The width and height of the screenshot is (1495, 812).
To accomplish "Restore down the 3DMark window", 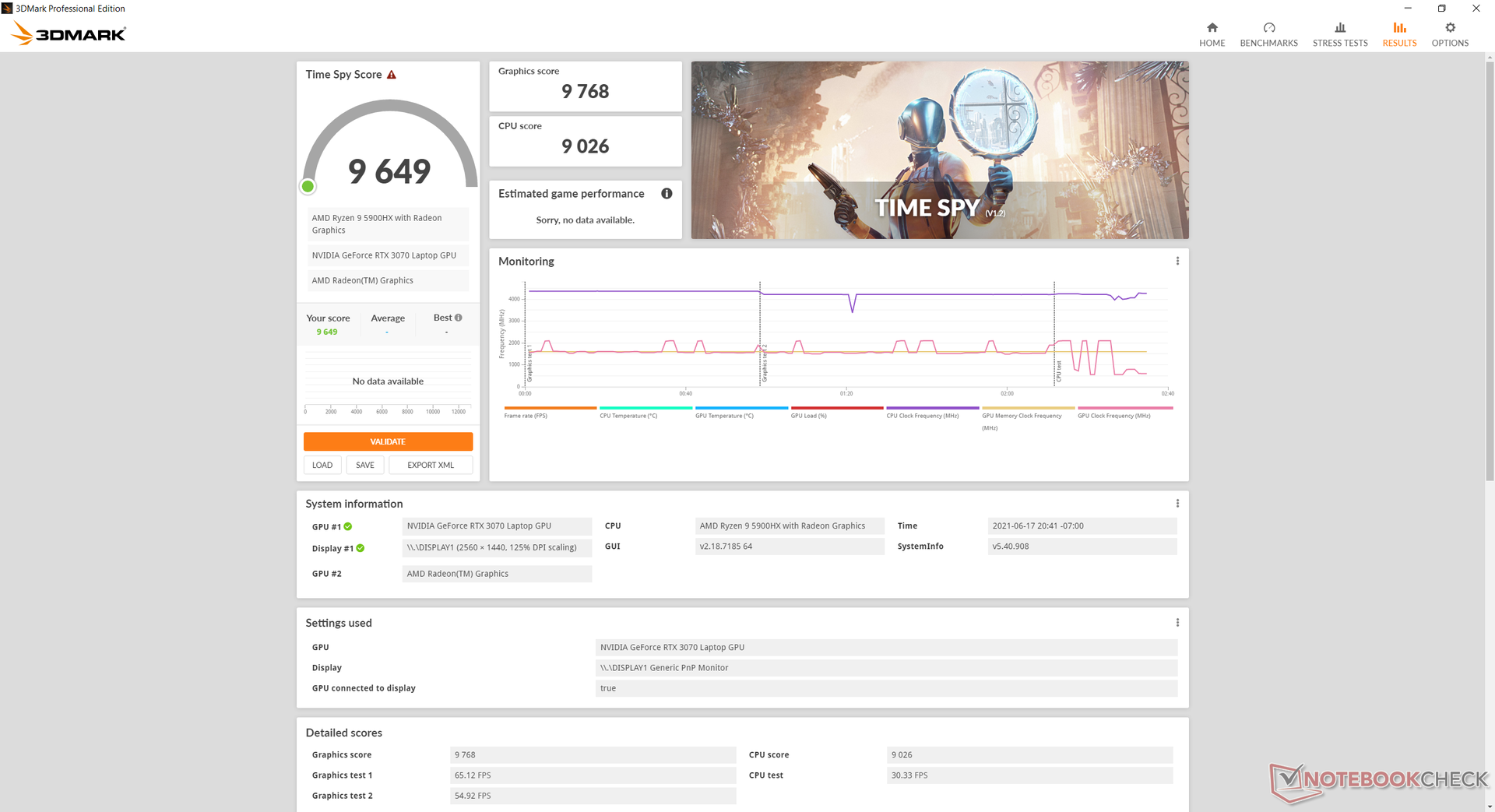I will pos(1441,9).
